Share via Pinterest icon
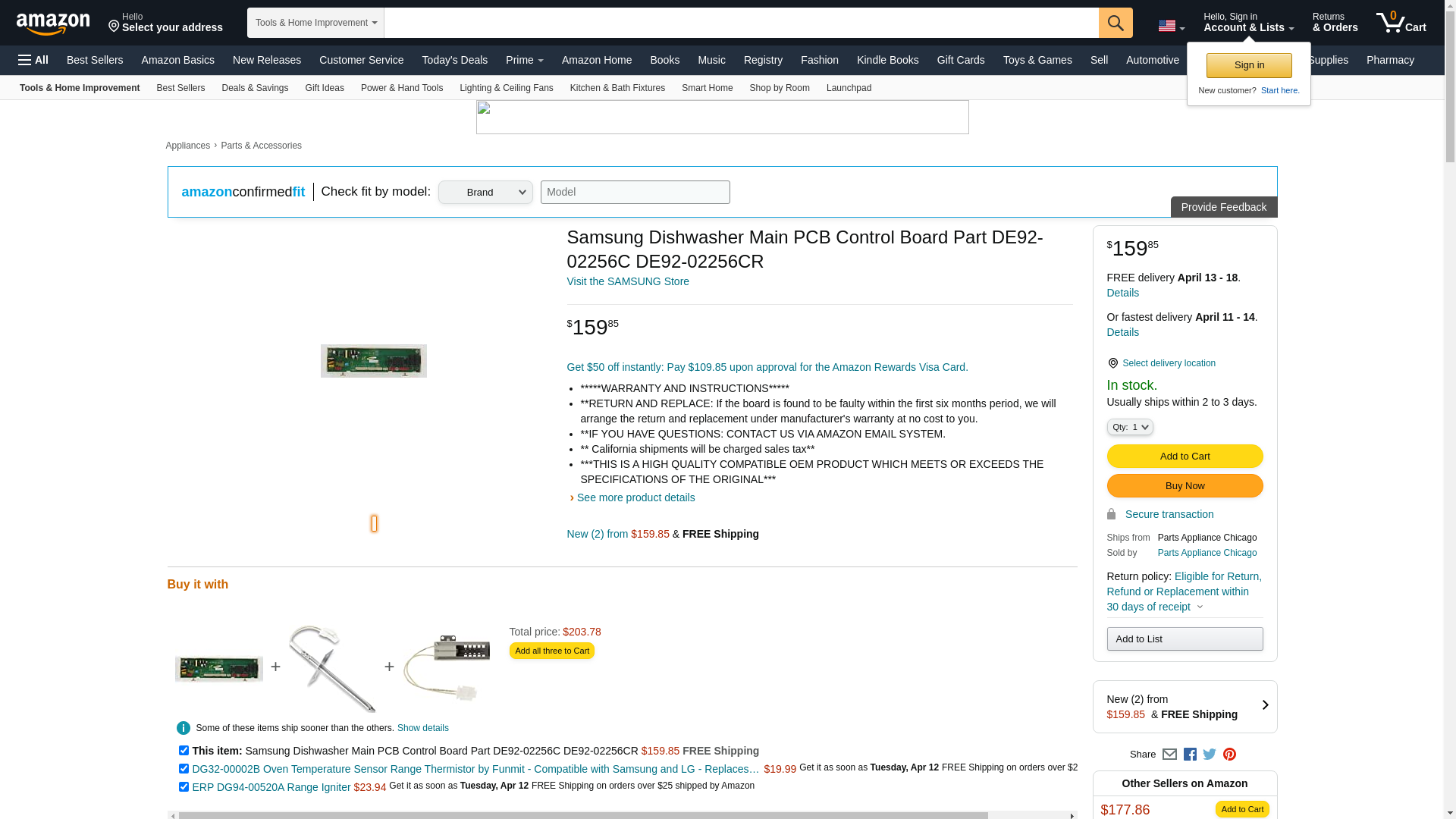 click(x=1229, y=755)
